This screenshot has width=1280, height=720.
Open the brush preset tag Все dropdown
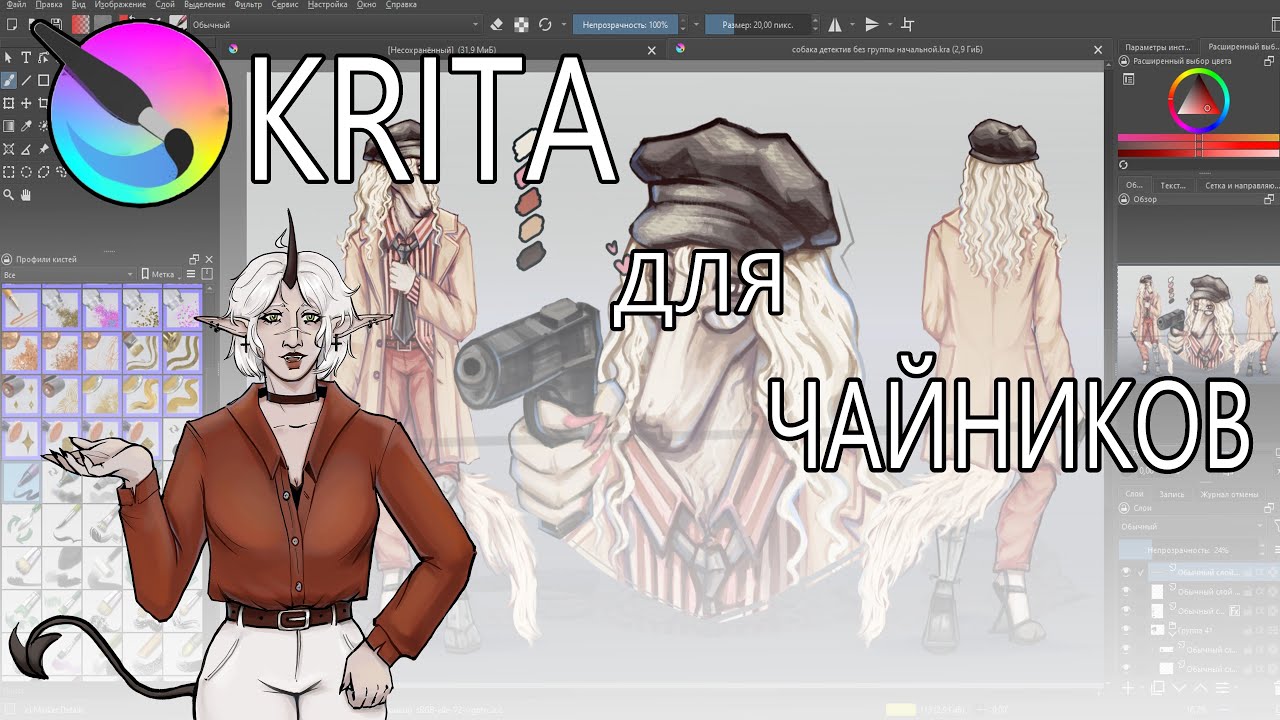68,274
